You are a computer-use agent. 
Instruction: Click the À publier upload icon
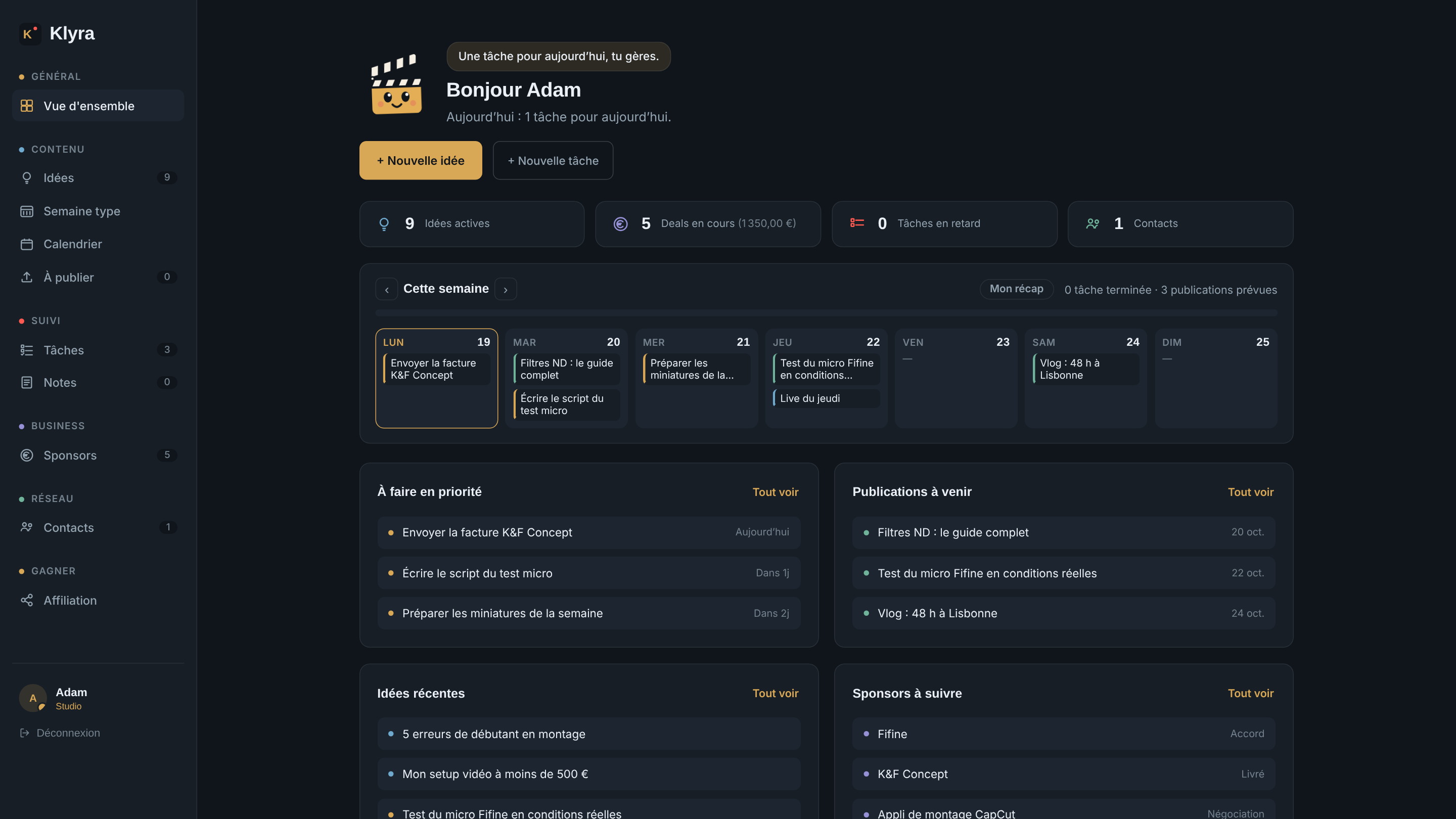(27, 277)
